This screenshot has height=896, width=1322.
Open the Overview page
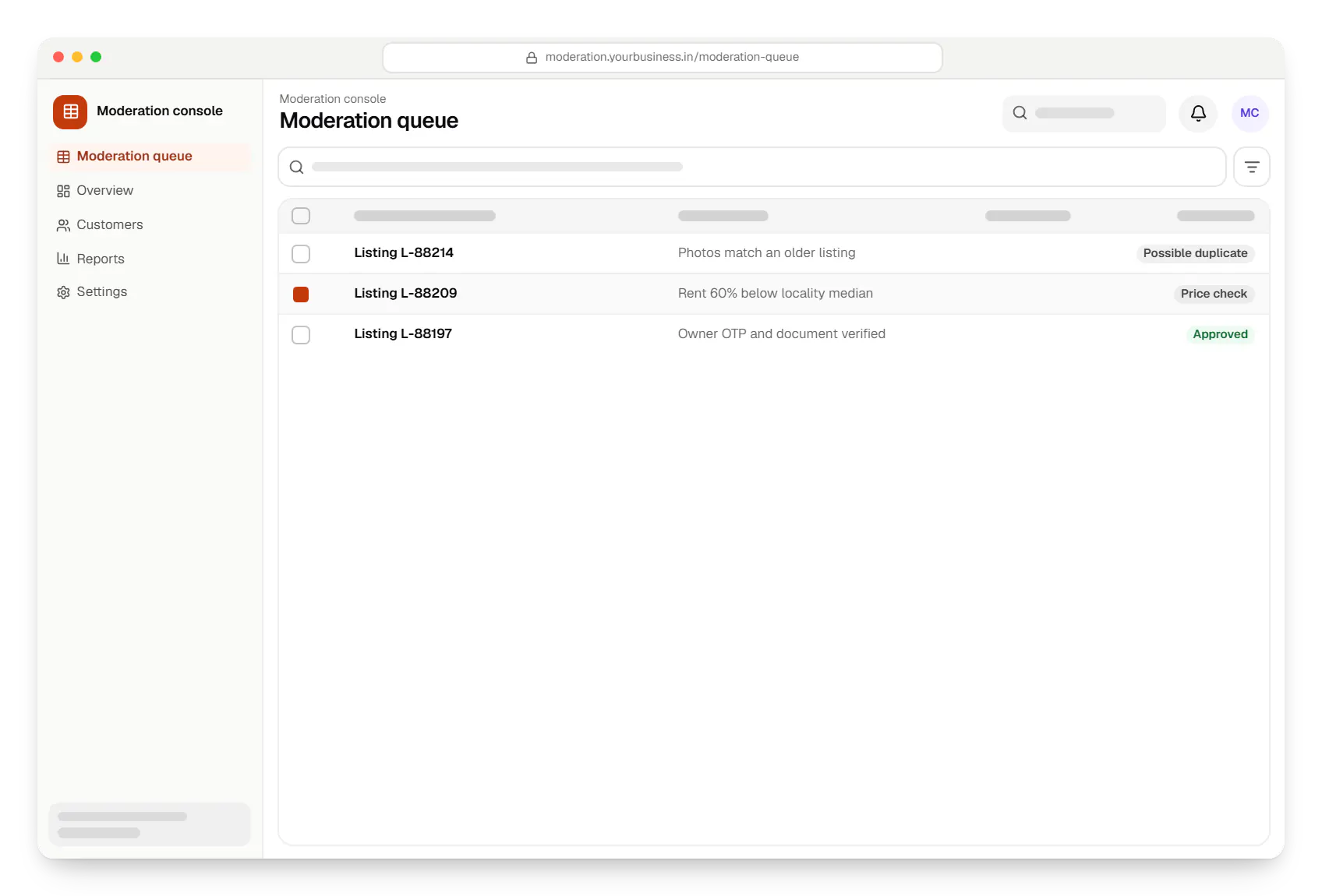tap(150, 191)
